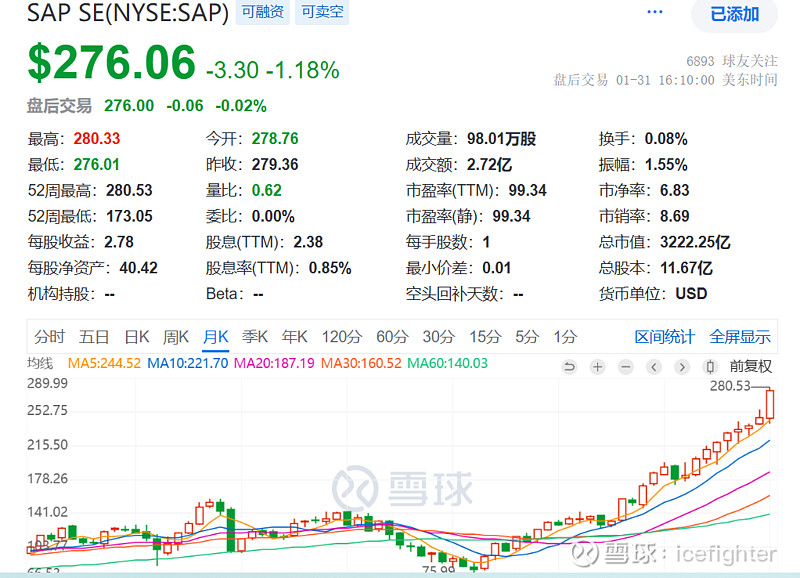Viewport: 800px width, 578px height.
Task: Choose the 1分 interval tab
Action: point(565,337)
